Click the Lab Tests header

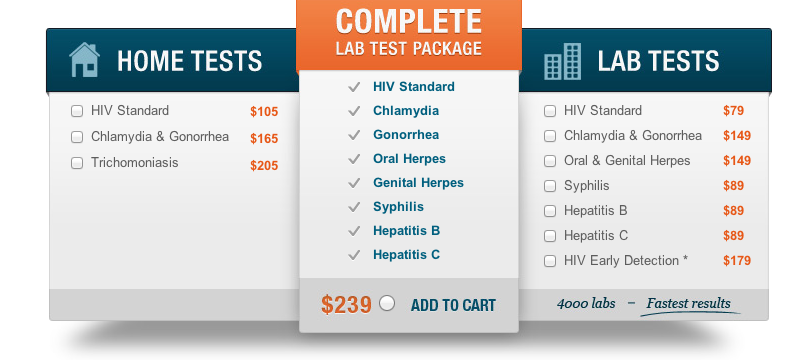click(658, 61)
